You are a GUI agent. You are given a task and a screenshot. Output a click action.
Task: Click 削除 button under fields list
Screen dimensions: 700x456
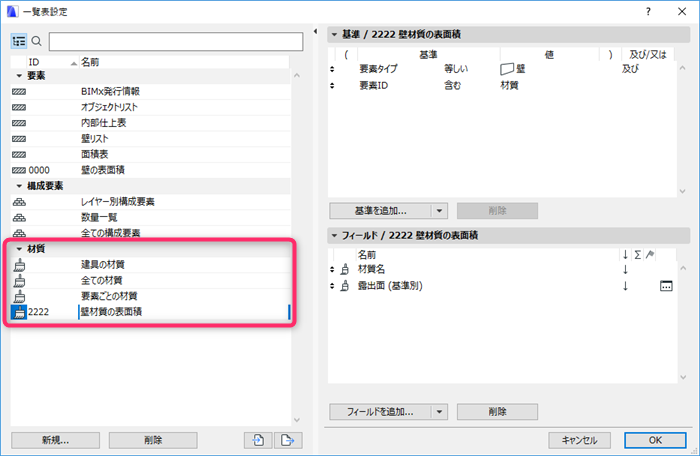(497, 412)
